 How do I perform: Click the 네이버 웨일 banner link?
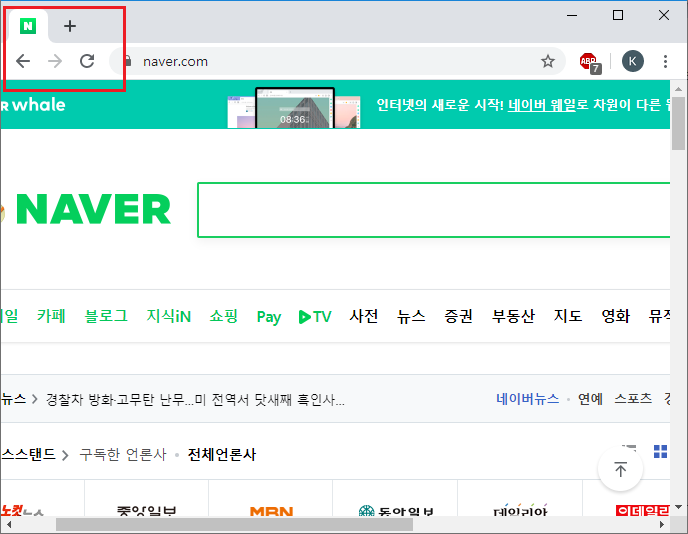coord(541,105)
